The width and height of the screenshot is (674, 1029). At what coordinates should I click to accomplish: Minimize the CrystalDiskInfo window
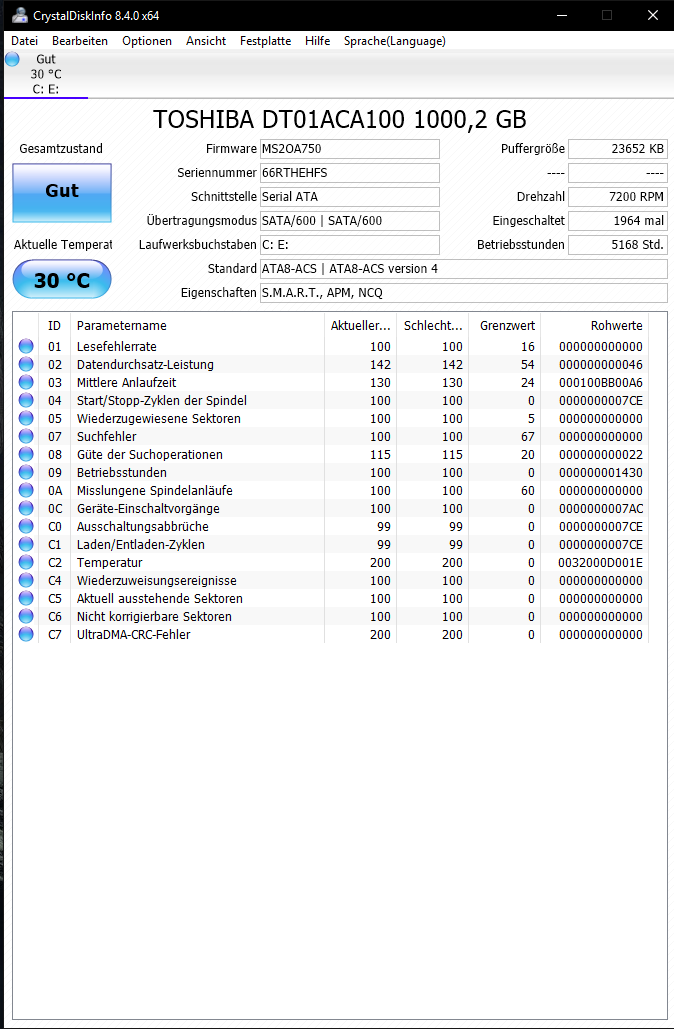[x=561, y=15]
